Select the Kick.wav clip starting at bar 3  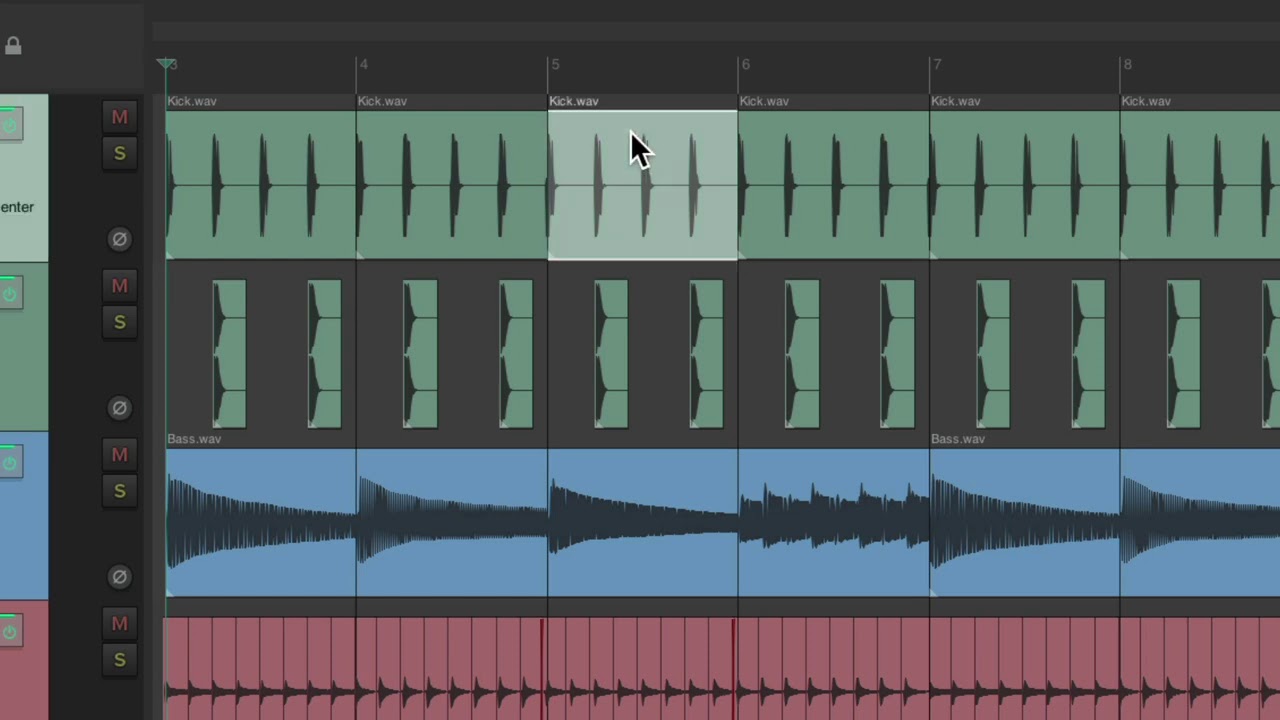pos(261,185)
